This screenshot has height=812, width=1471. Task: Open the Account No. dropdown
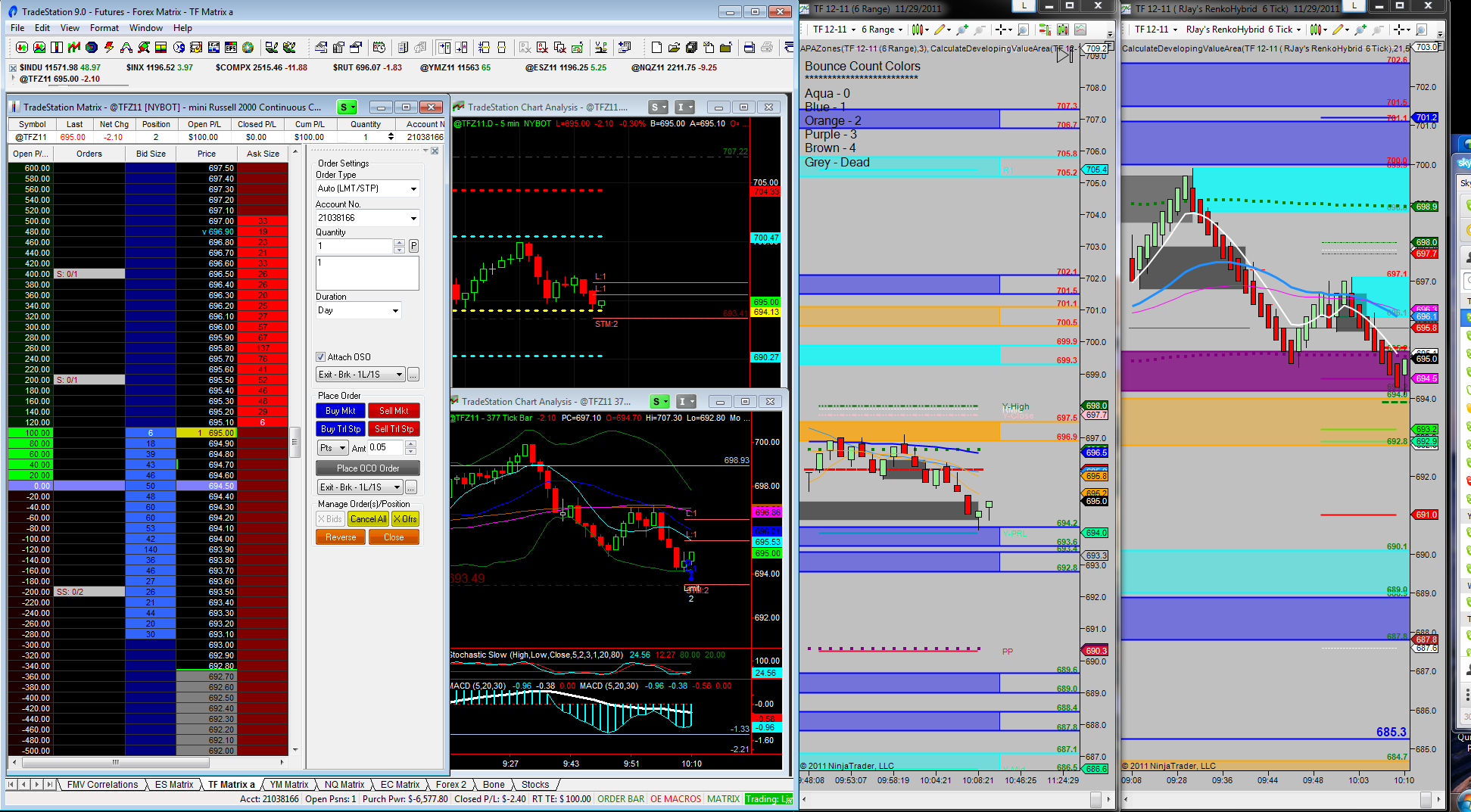click(367, 218)
